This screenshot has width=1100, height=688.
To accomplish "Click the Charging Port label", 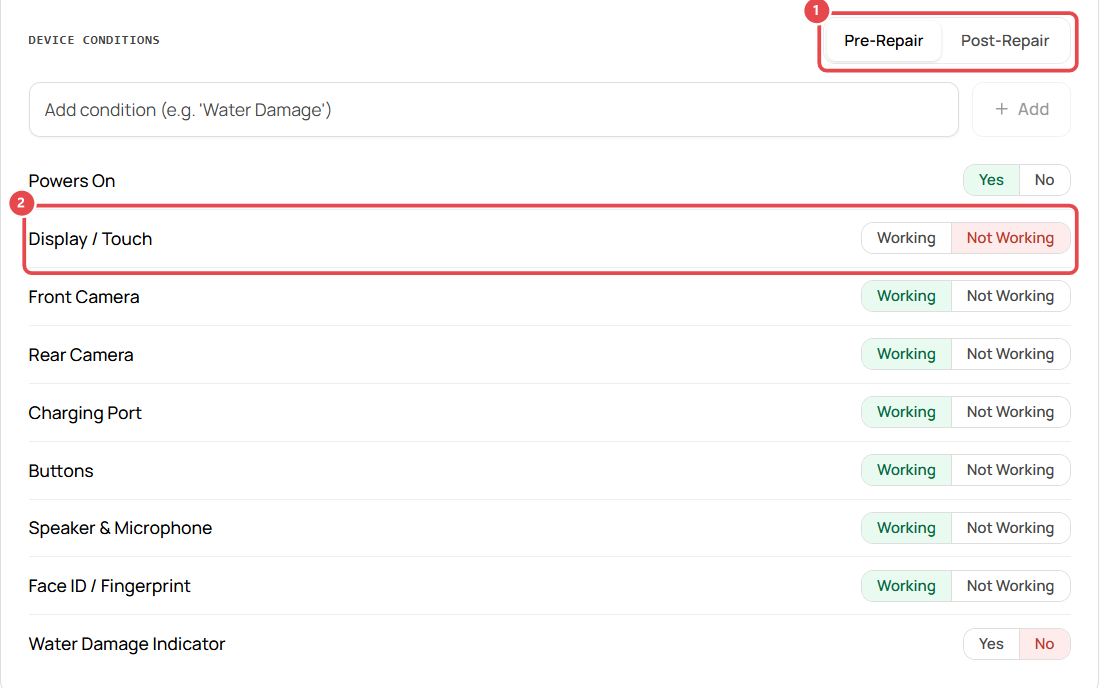I will [x=85, y=413].
